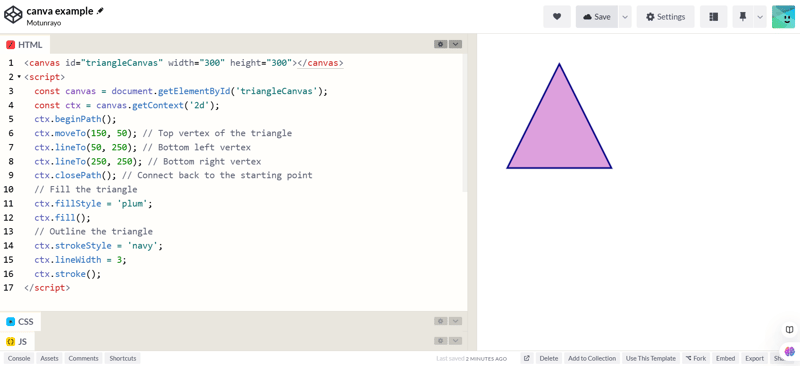Open pen Settings
This screenshot has width=800, height=366.
(x=665, y=17)
